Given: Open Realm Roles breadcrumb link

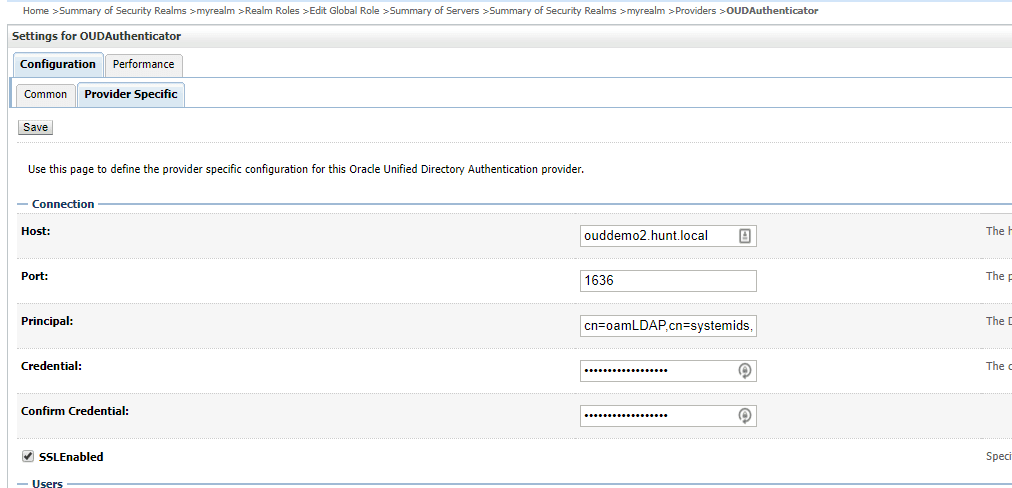Looking at the screenshot, I should [270, 11].
